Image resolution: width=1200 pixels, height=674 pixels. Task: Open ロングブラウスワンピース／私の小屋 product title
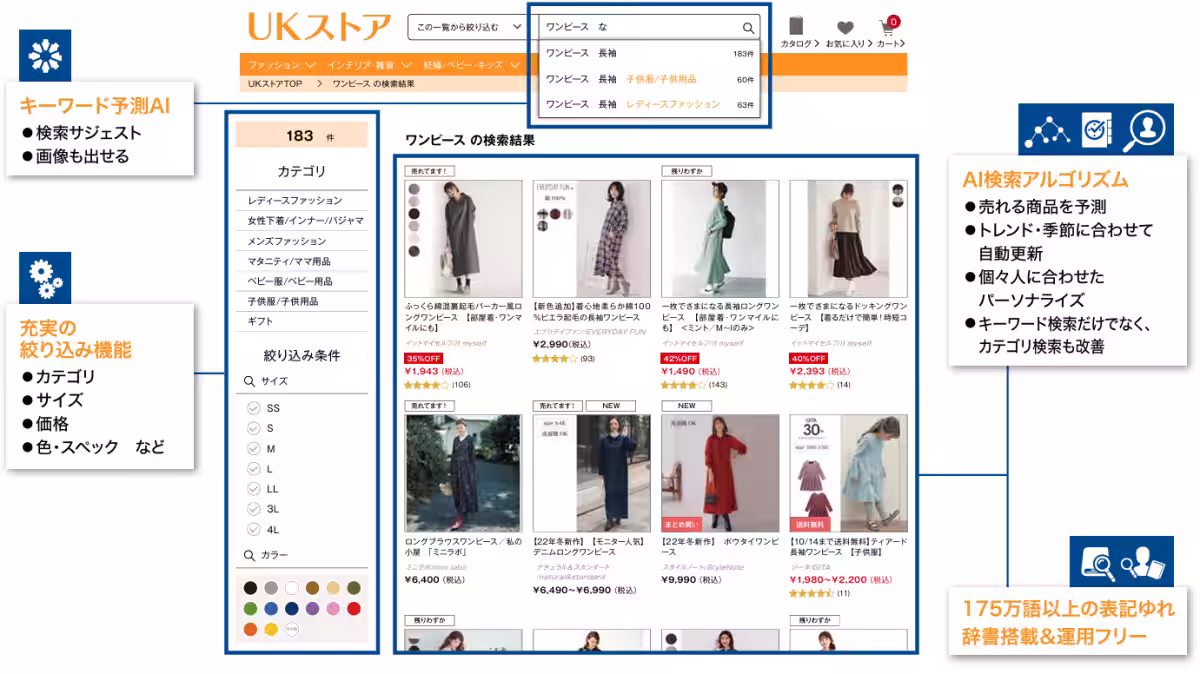pos(463,546)
